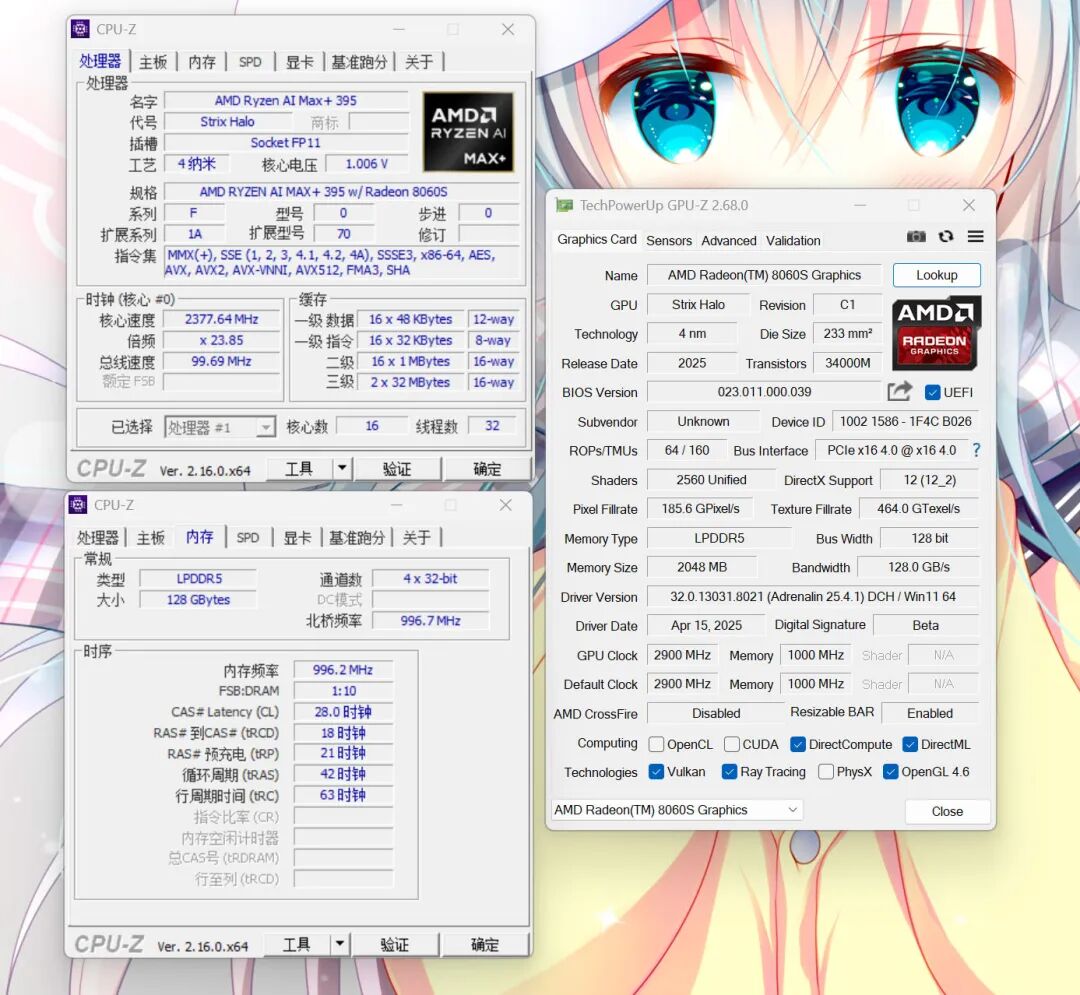Click Shaders value 2560 Unified
This screenshot has height=995, width=1080.
(x=711, y=480)
